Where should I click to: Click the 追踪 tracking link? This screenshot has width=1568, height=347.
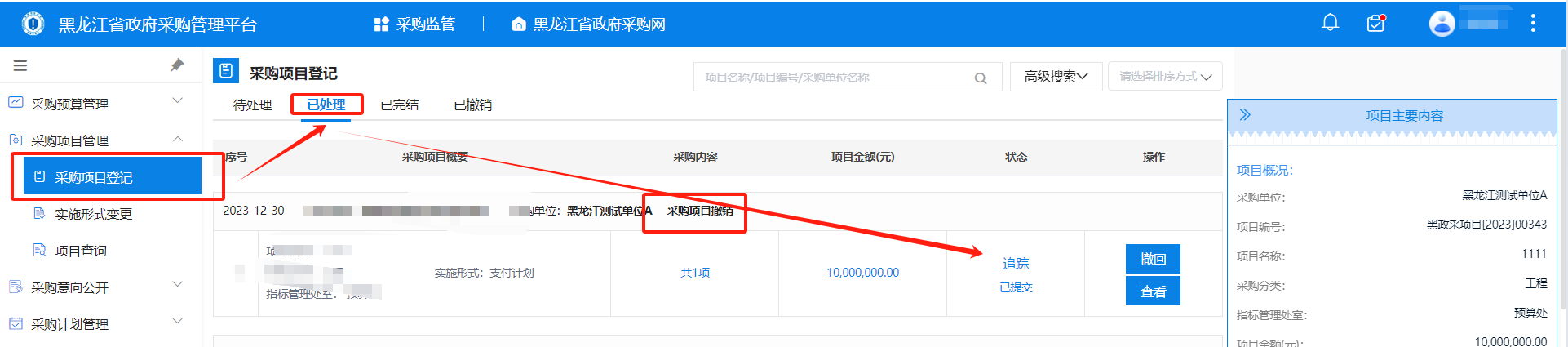click(x=1016, y=263)
